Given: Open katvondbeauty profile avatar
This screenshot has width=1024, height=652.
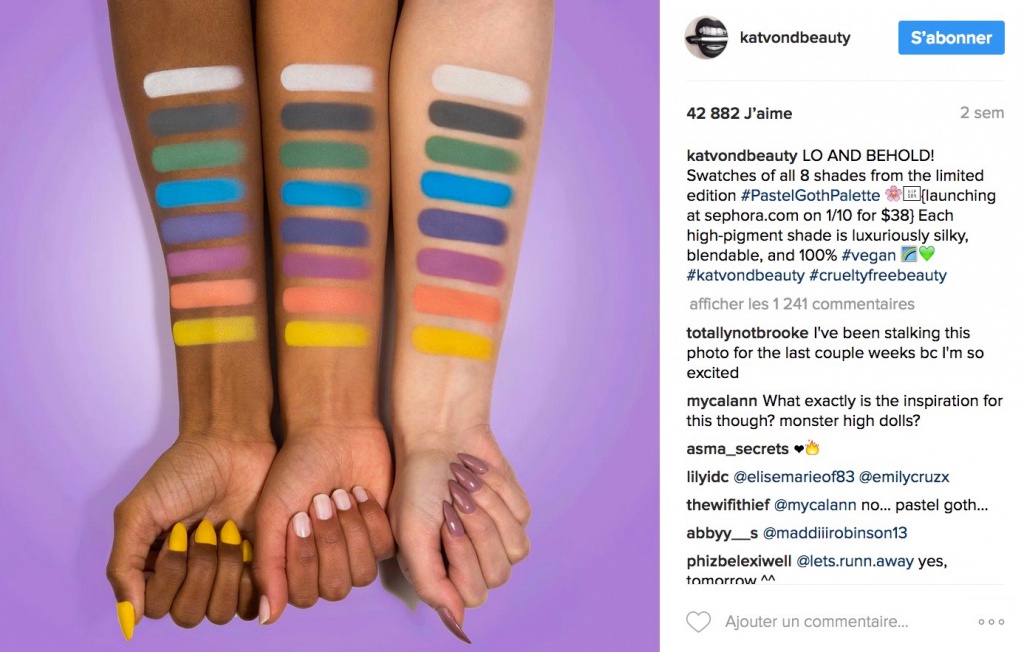Looking at the screenshot, I should pos(706,38).
